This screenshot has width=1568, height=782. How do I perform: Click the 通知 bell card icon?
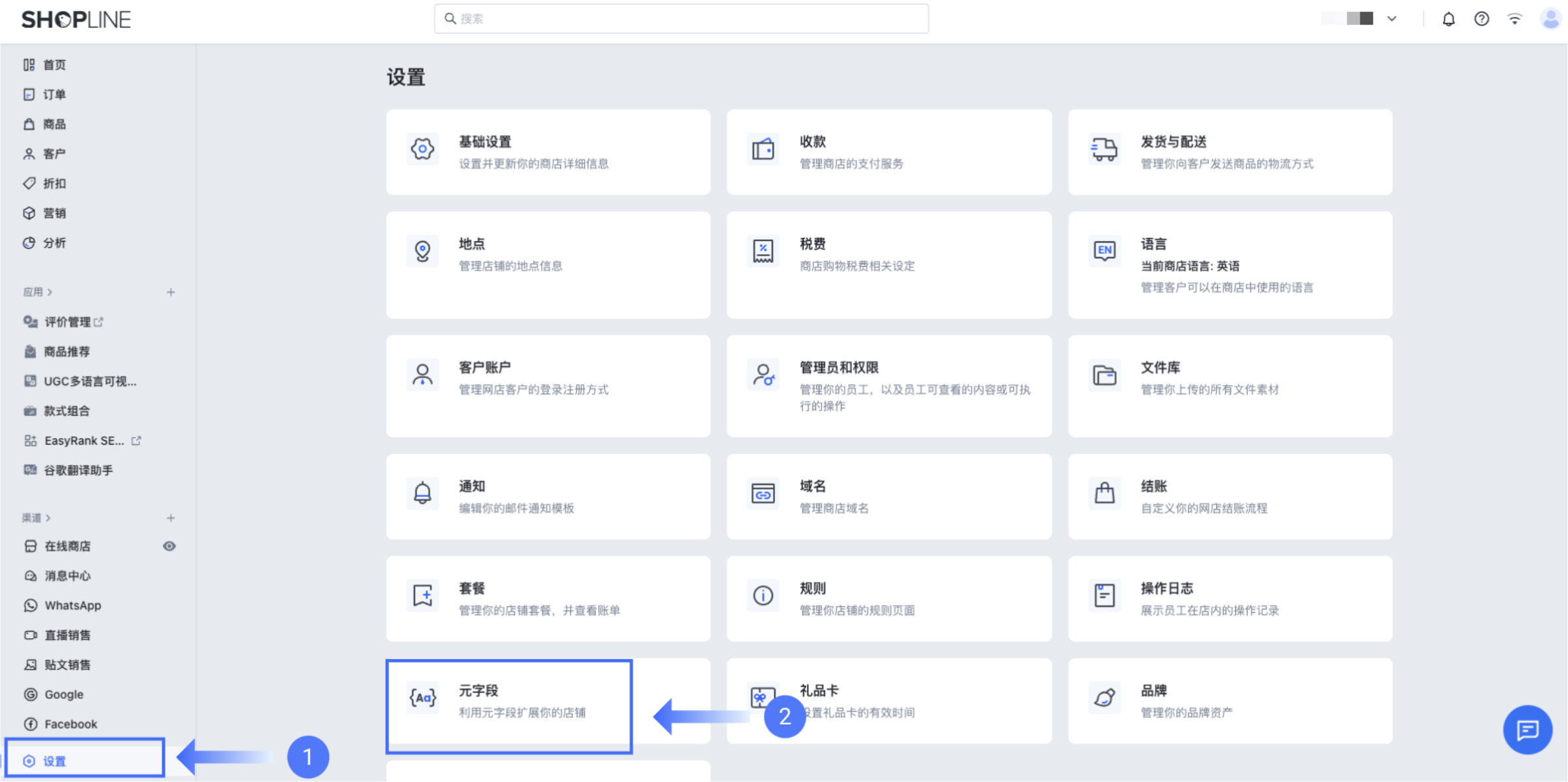coord(422,493)
